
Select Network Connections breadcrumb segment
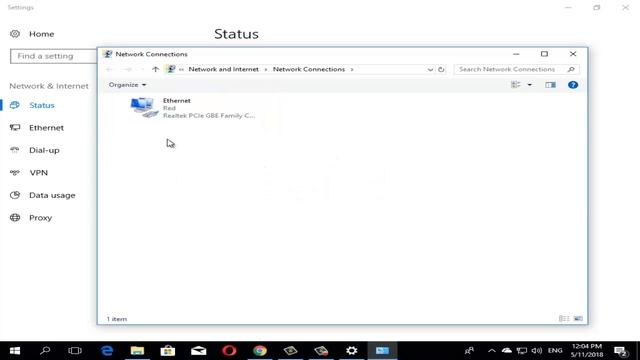[x=309, y=69]
